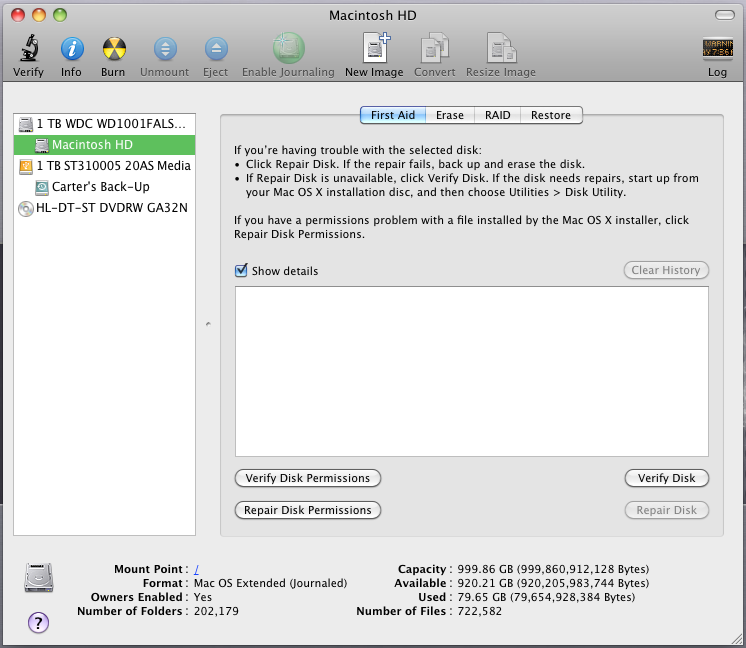Open the Info toolbar icon
Viewport: 746px width, 648px height.
pyautogui.click(x=72, y=49)
